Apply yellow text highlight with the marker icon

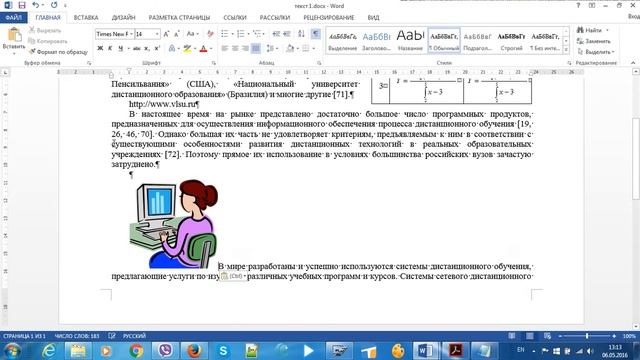coord(187,49)
